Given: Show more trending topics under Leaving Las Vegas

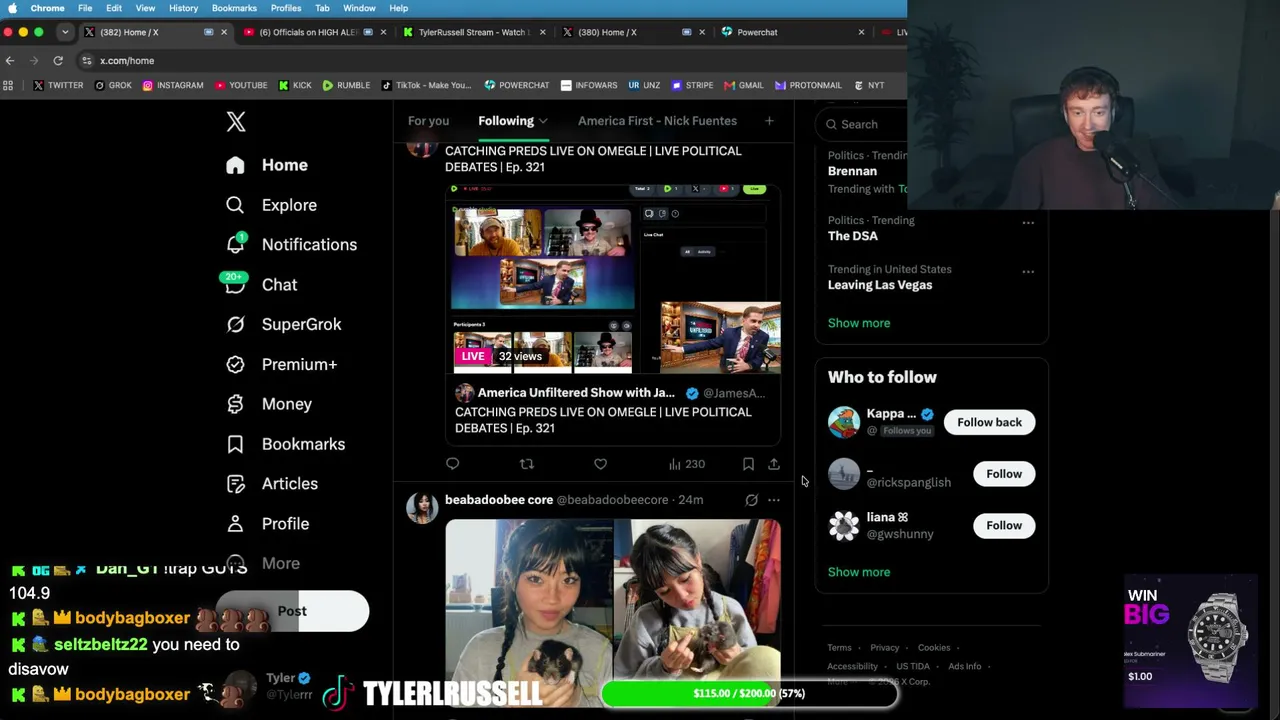Looking at the screenshot, I should pos(859,323).
